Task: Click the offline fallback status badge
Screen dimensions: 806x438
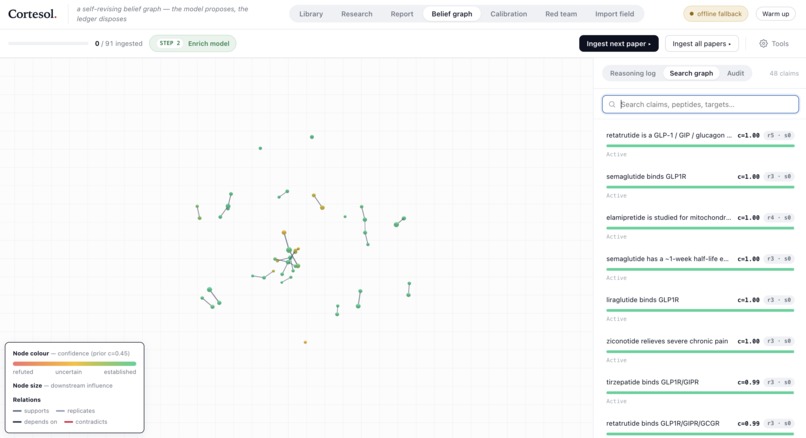Action: 715,14
